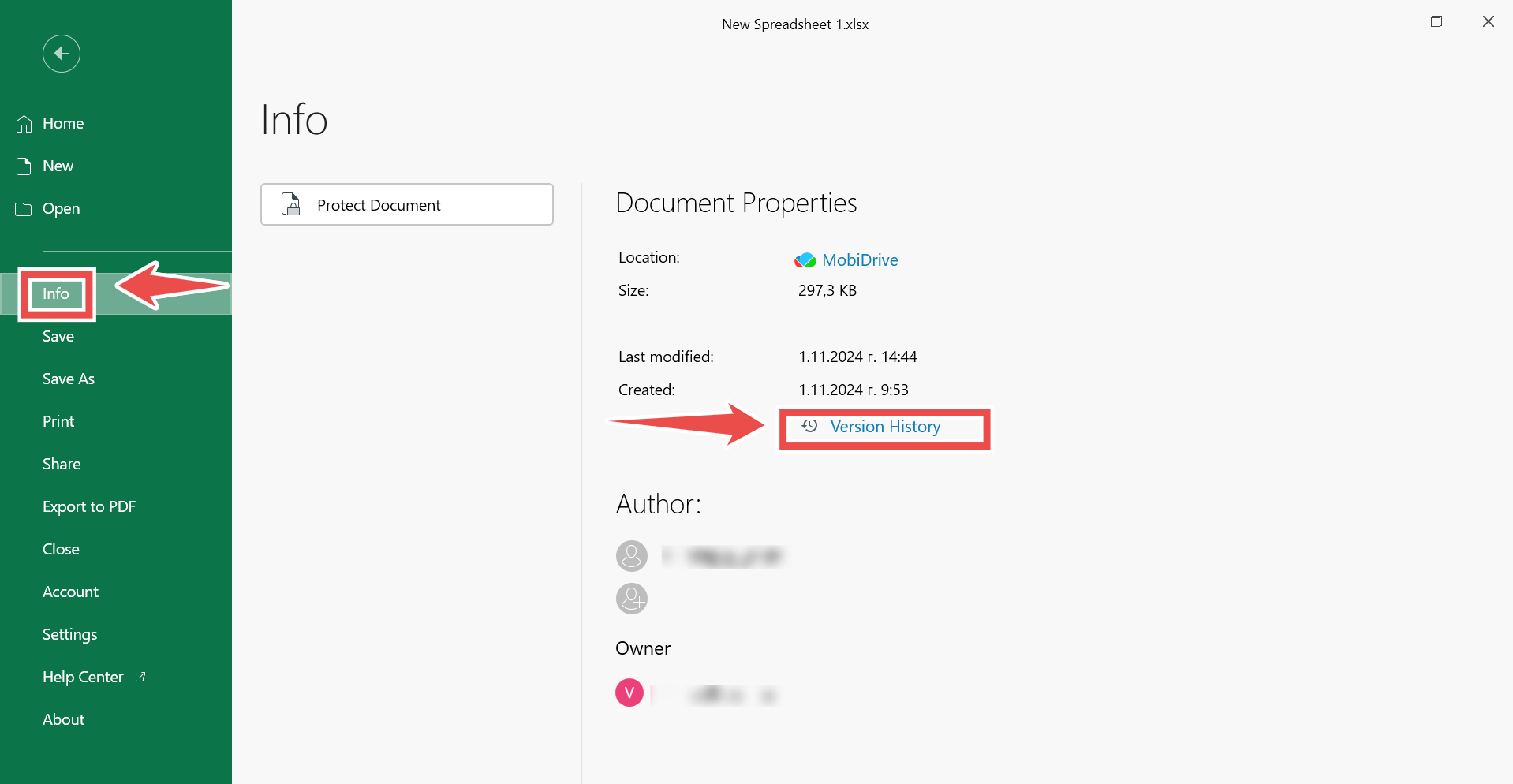Maximize the application window

pyautogui.click(x=1436, y=22)
